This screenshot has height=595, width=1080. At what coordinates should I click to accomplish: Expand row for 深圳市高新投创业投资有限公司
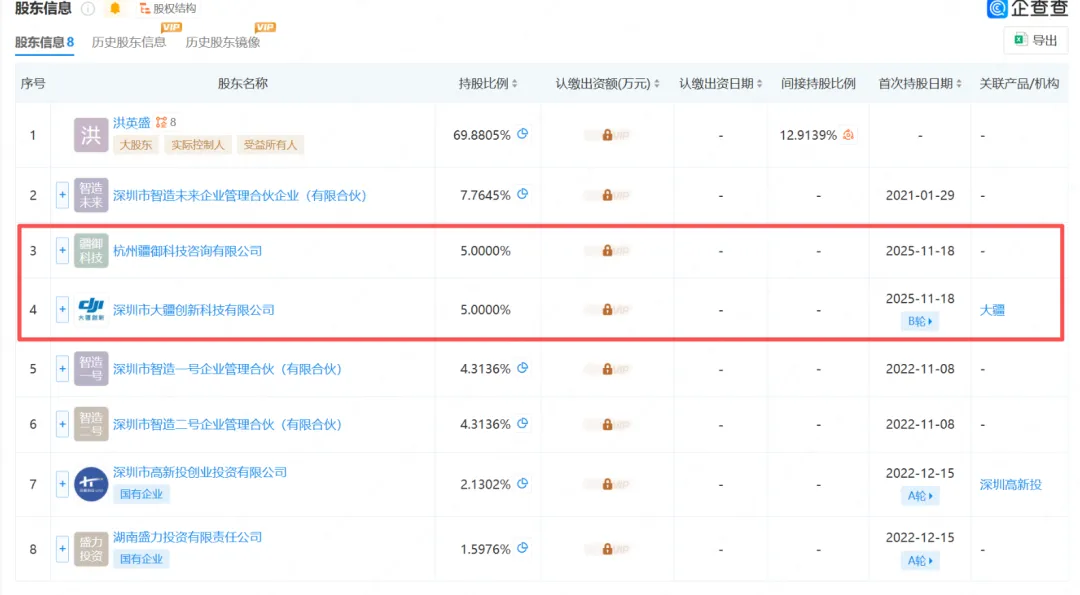62,484
